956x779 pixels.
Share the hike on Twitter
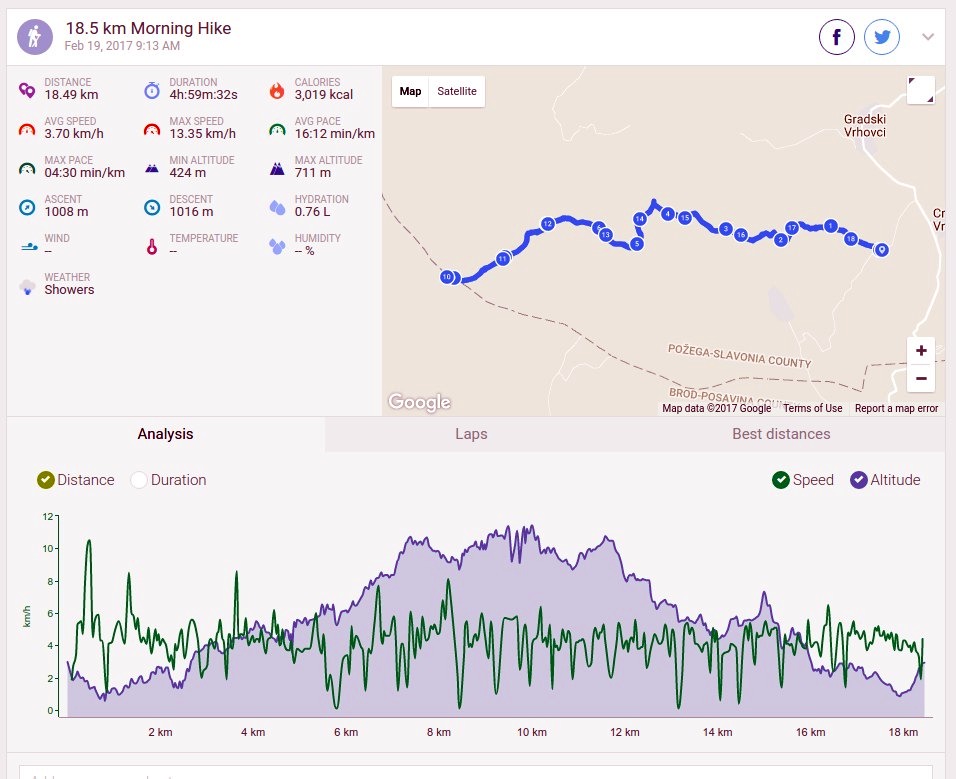(882, 37)
